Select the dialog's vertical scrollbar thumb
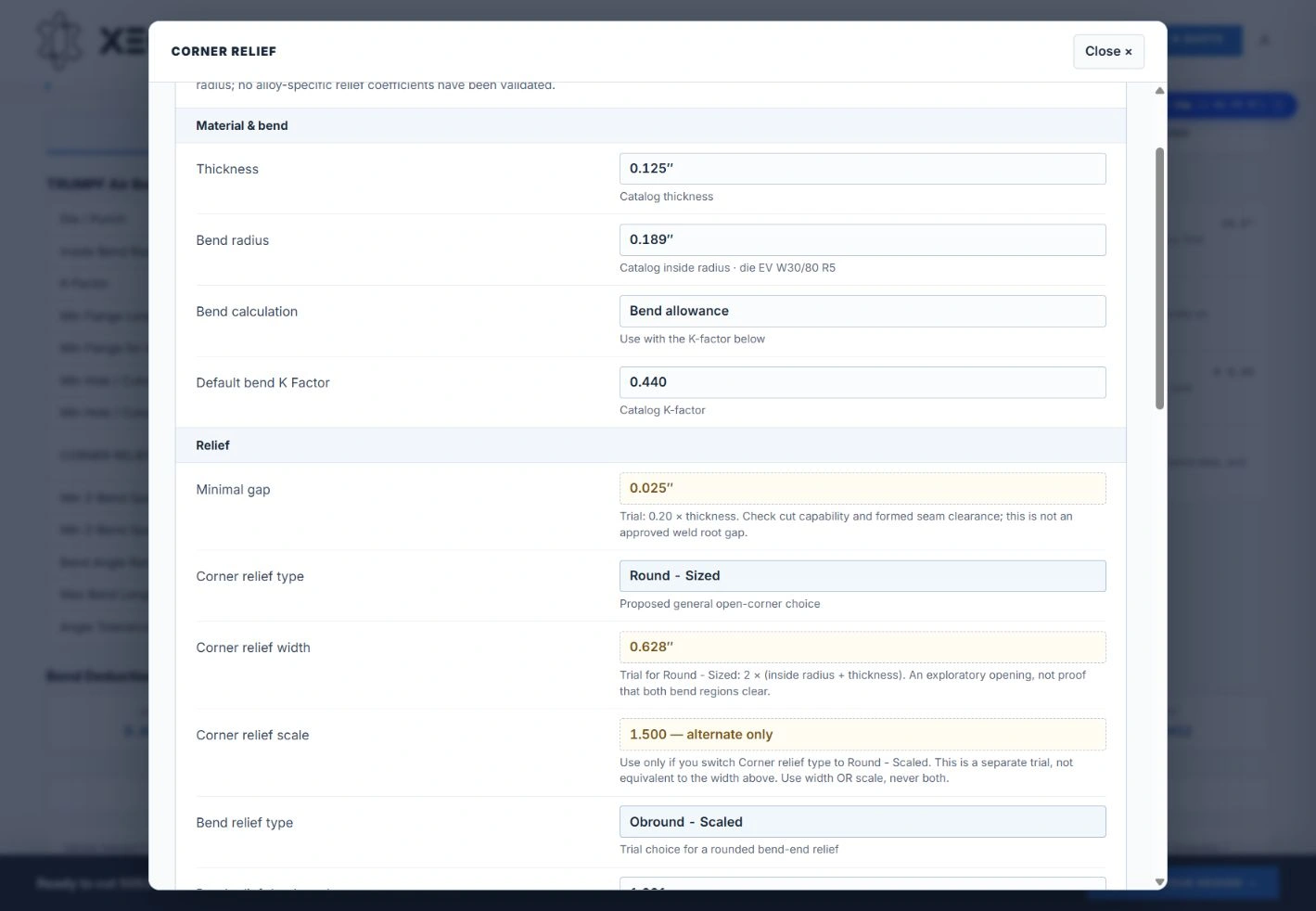The image size is (1316, 911). [x=1159, y=278]
